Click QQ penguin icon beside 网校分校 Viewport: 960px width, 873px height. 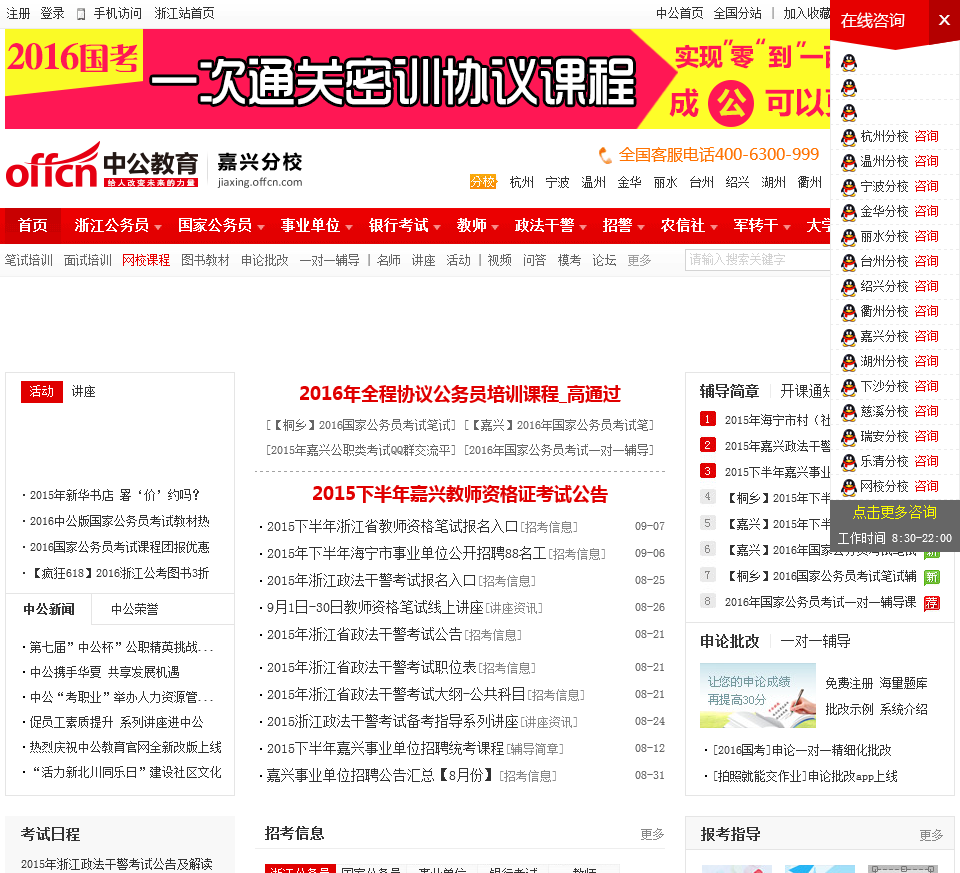click(x=849, y=487)
